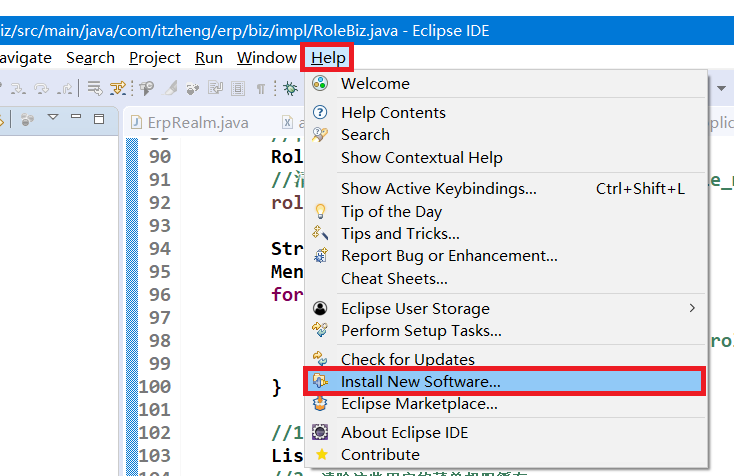Click the Report Bug icon
Image resolution: width=734 pixels, height=476 pixels.
click(321, 255)
